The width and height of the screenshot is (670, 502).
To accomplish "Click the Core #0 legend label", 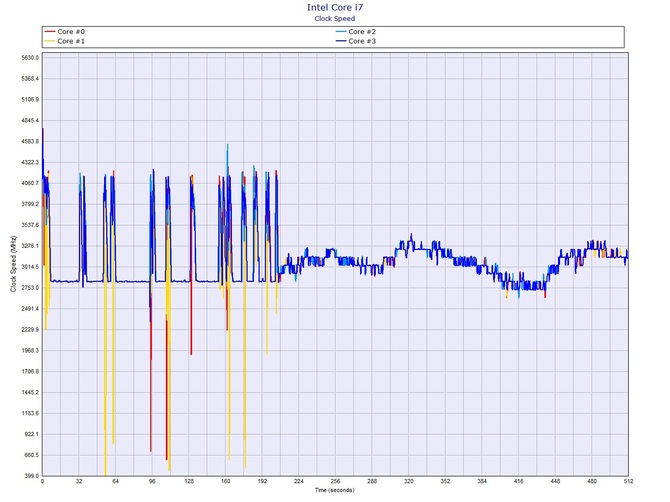I will pos(71,32).
